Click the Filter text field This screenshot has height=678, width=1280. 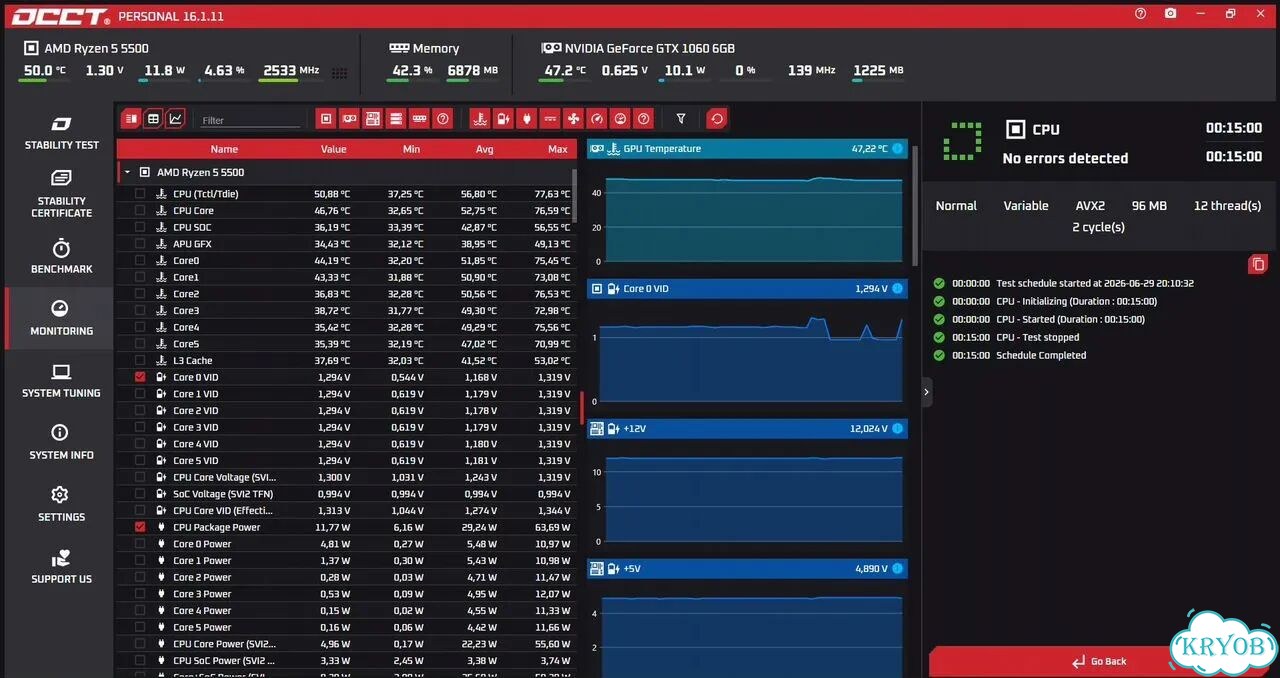click(x=249, y=120)
